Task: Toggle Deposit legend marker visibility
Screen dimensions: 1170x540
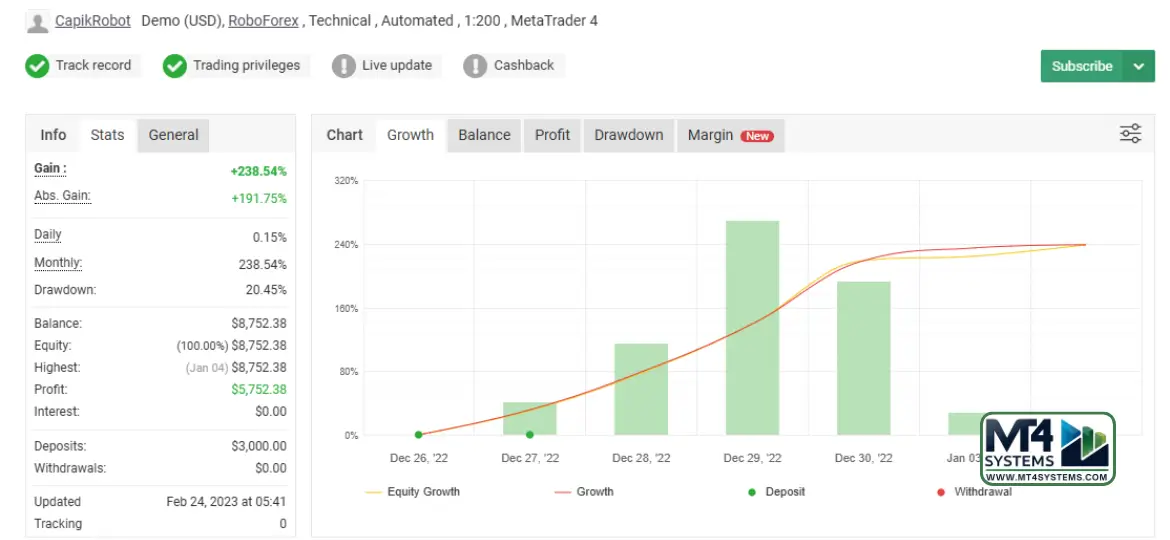Action: pyautogui.click(x=776, y=492)
